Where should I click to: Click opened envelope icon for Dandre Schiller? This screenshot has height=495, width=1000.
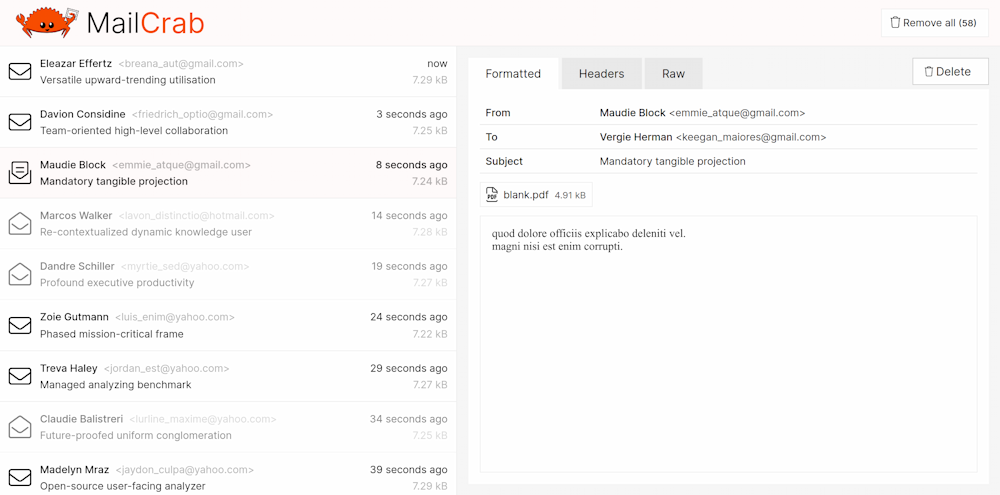click(x=20, y=274)
